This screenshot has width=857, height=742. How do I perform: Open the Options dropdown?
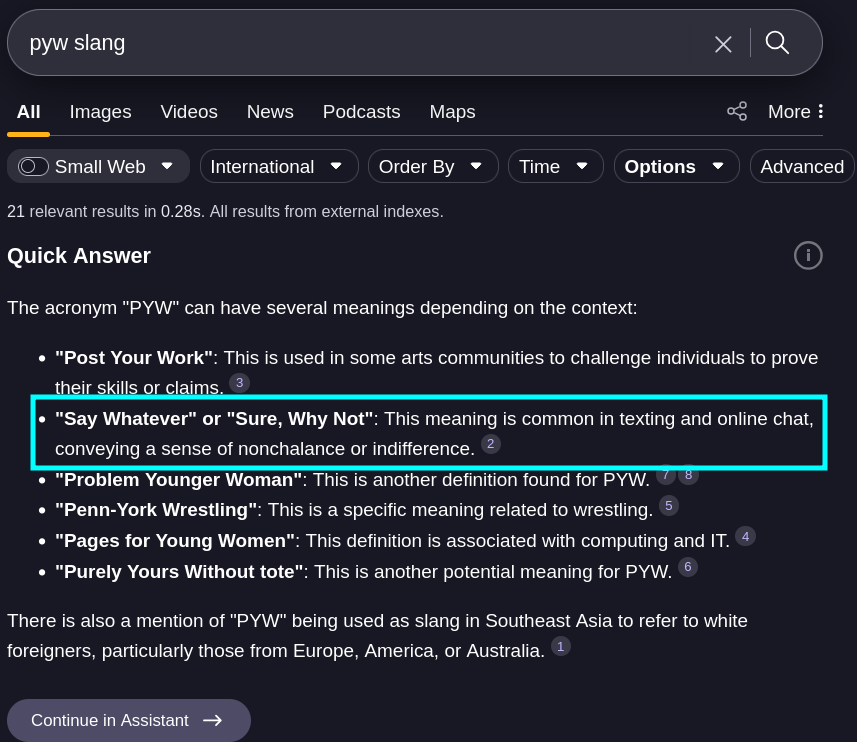click(x=675, y=166)
